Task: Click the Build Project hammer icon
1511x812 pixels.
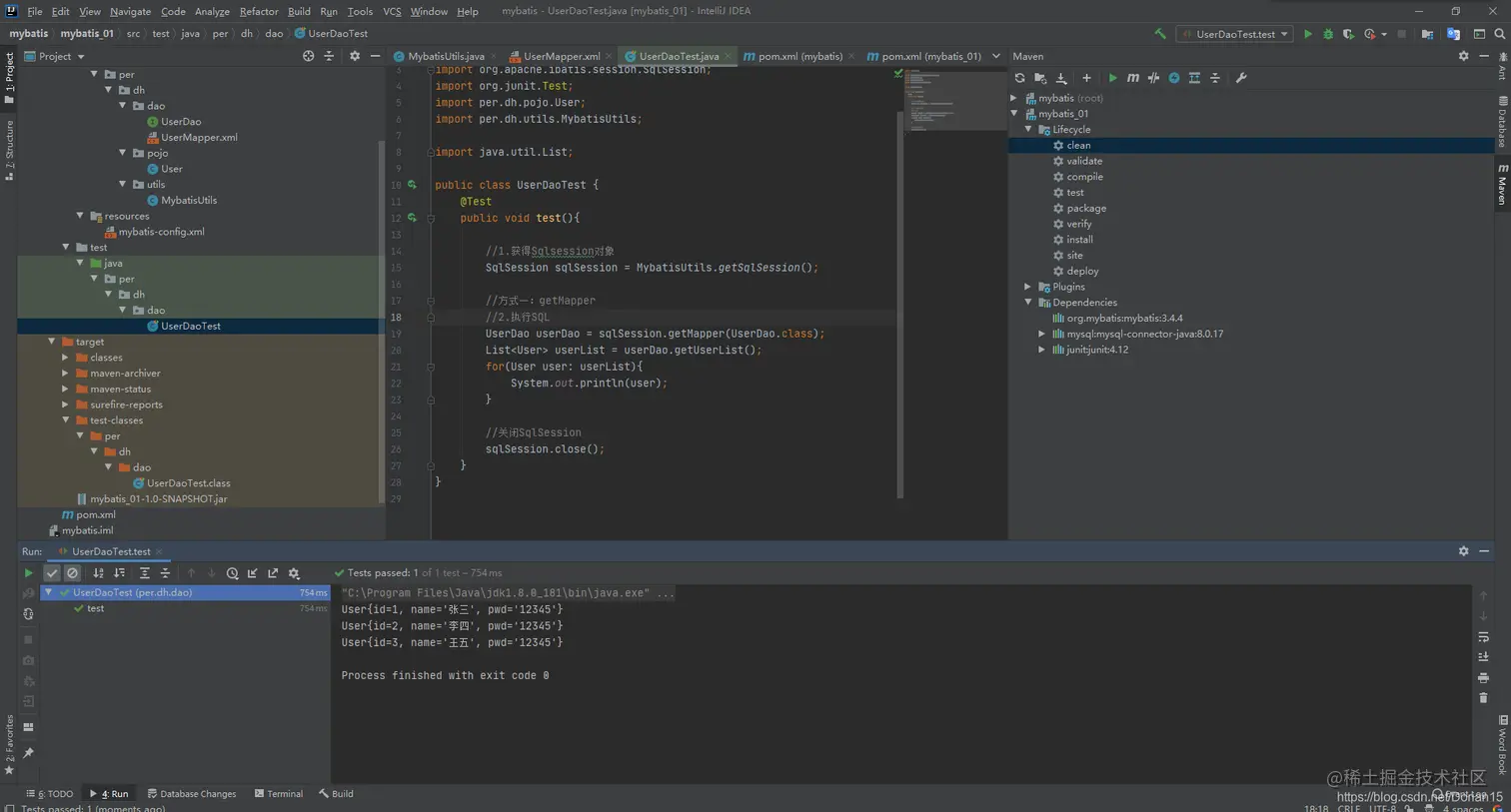Action: [1160, 34]
